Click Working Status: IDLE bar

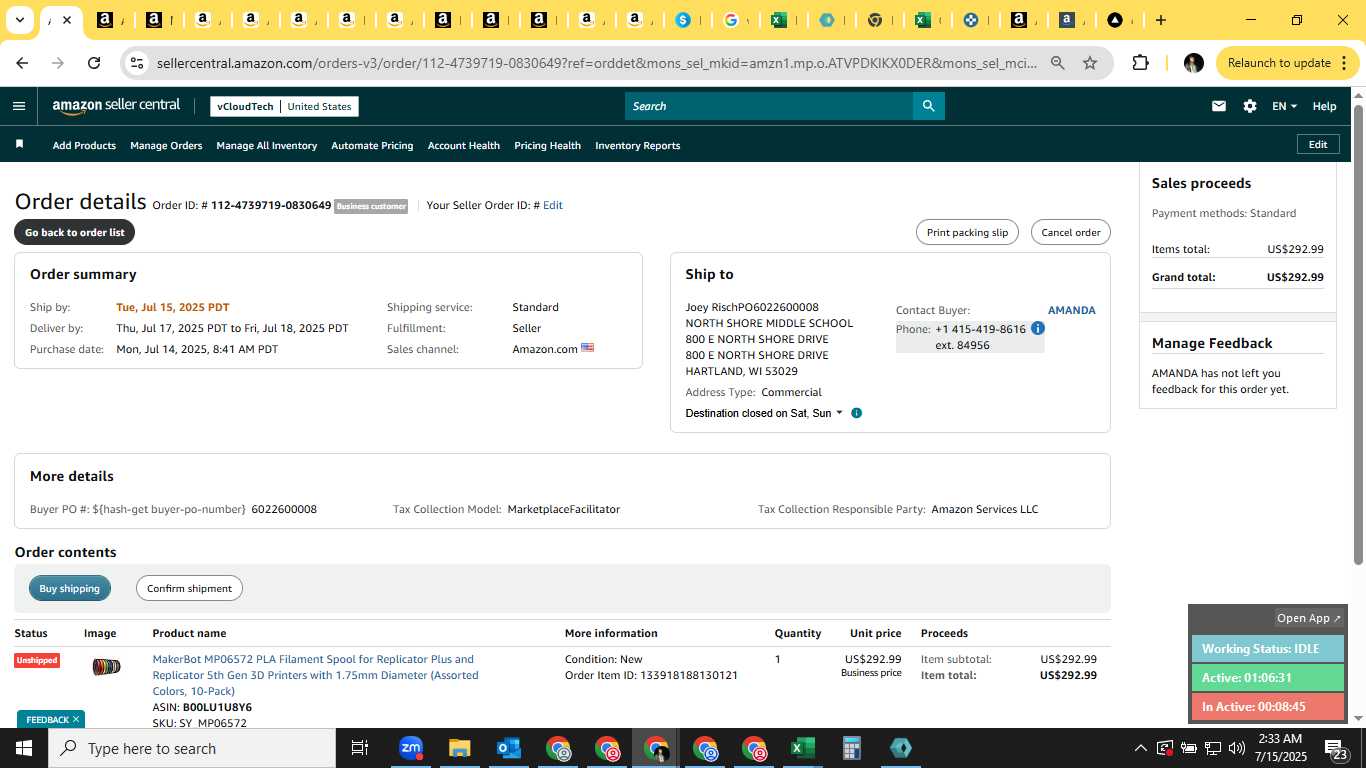1268,648
